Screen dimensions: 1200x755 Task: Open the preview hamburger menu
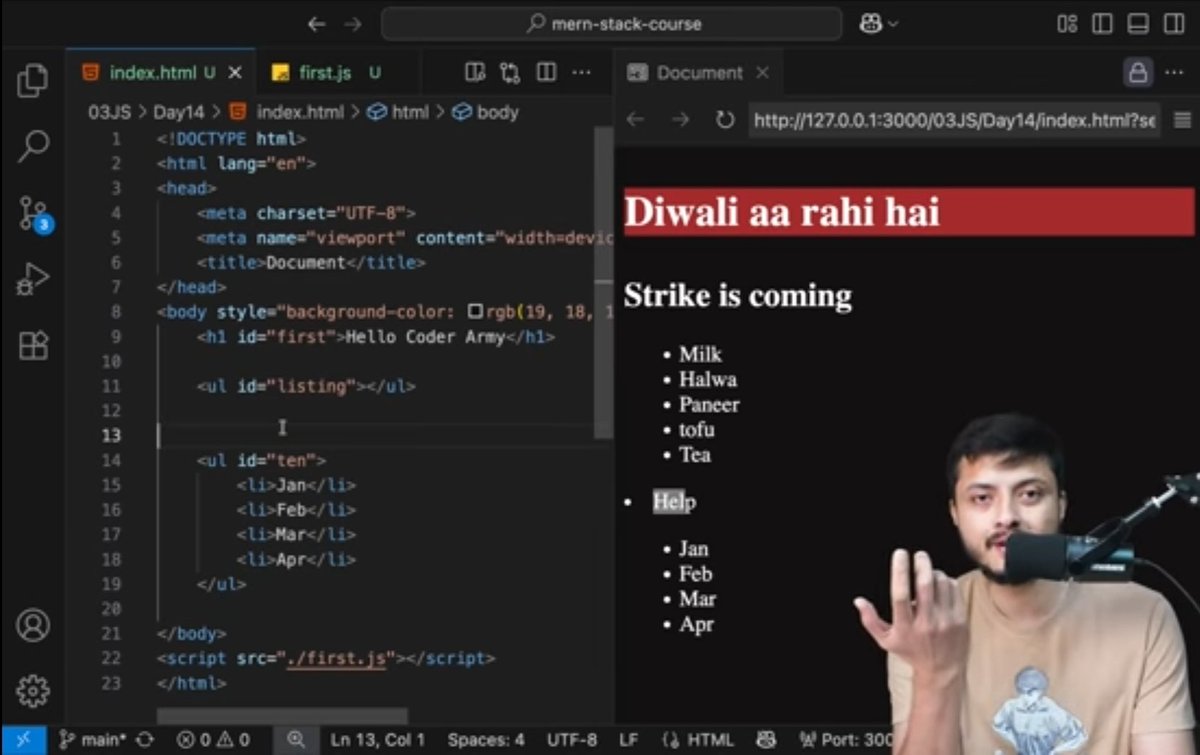coord(1181,120)
